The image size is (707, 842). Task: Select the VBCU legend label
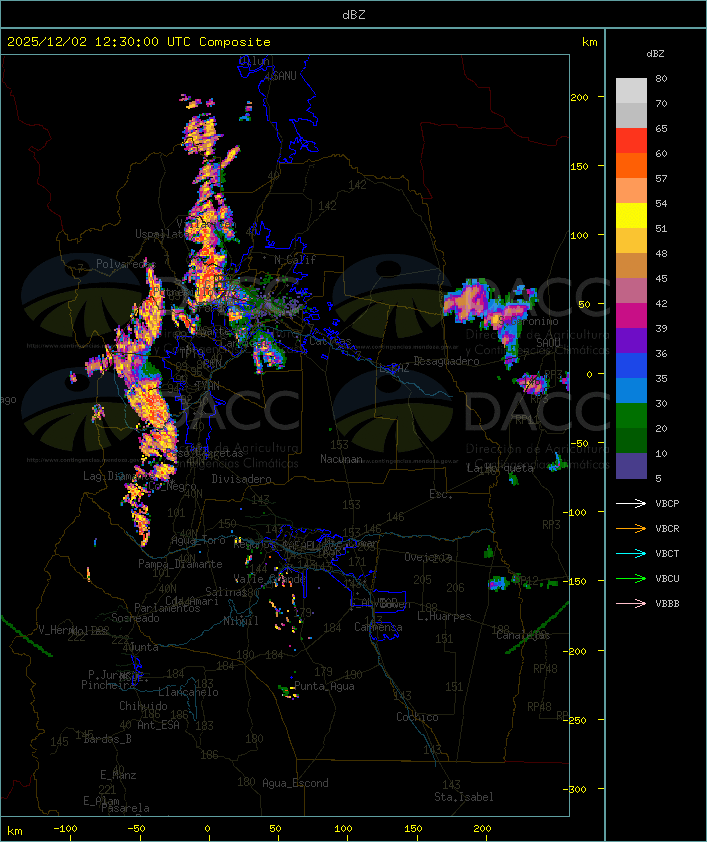coord(667,579)
